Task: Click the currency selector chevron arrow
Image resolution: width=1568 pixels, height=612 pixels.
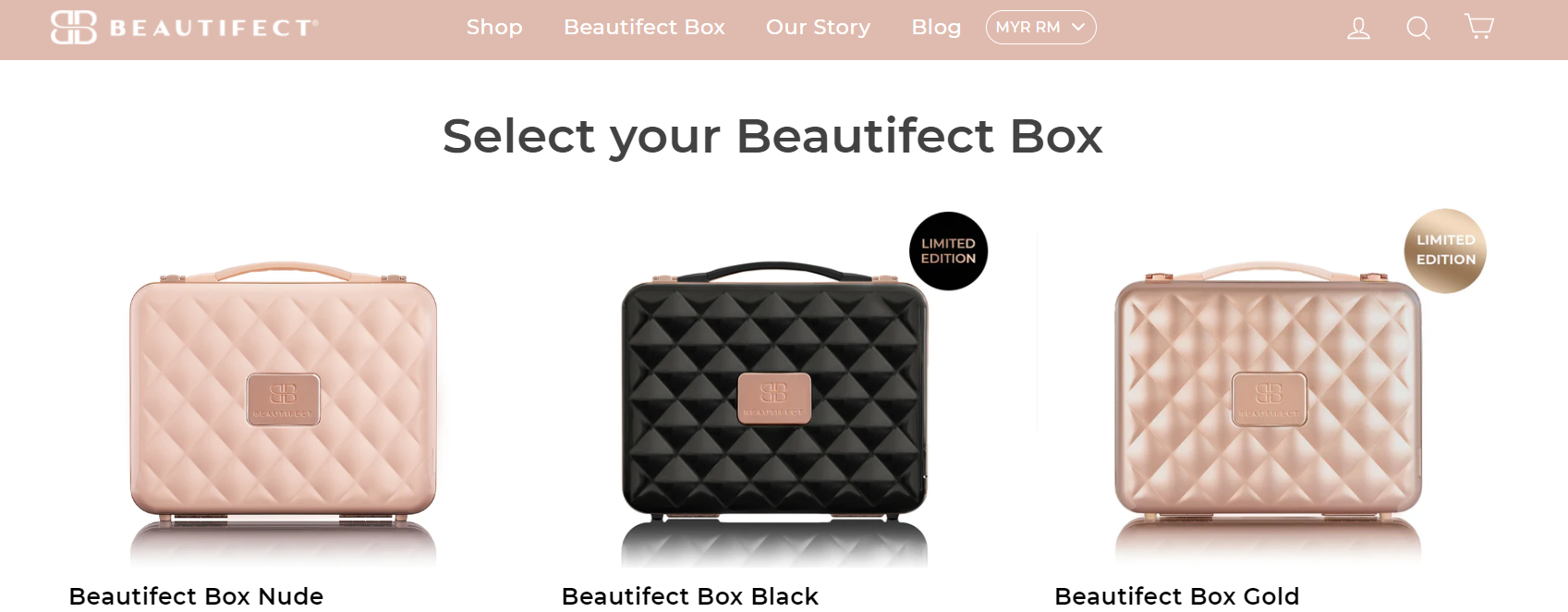Action: [1077, 28]
